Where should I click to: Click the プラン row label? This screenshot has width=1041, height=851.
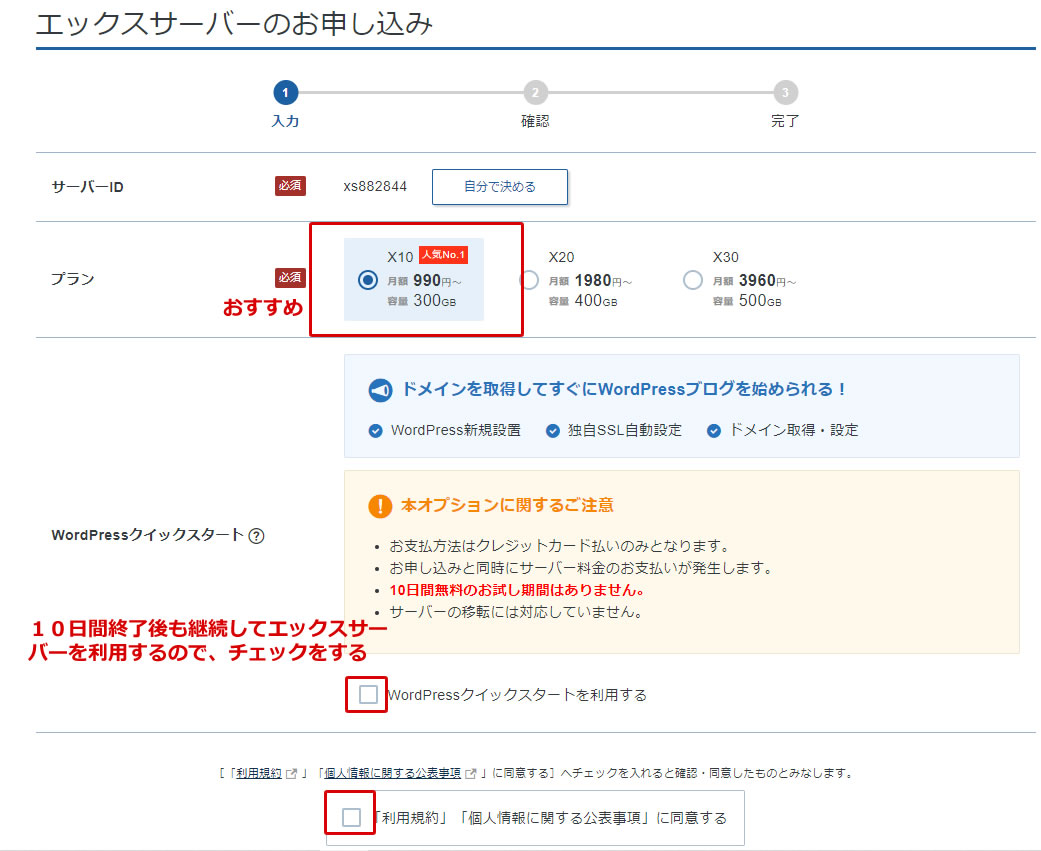pyautogui.click(x=73, y=279)
